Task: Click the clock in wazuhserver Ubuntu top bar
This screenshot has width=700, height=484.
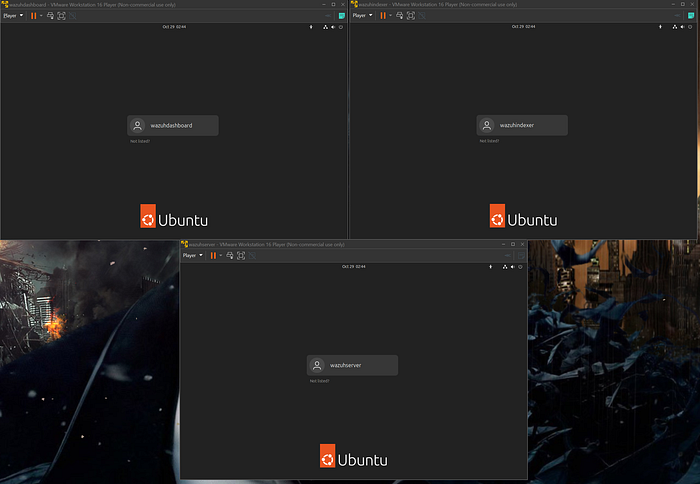Action: coord(354,267)
